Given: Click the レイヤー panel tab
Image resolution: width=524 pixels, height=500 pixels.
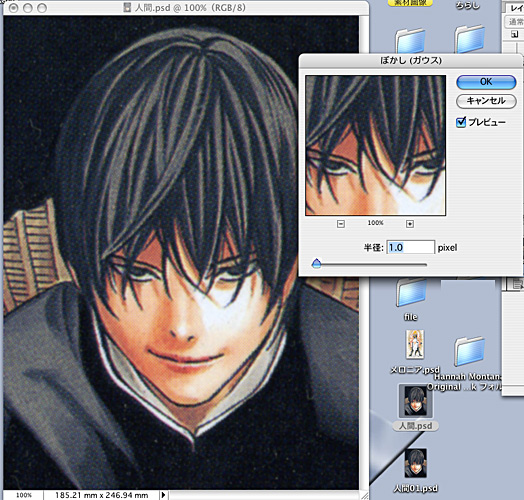Looking at the screenshot, I should (x=515, y=8).
